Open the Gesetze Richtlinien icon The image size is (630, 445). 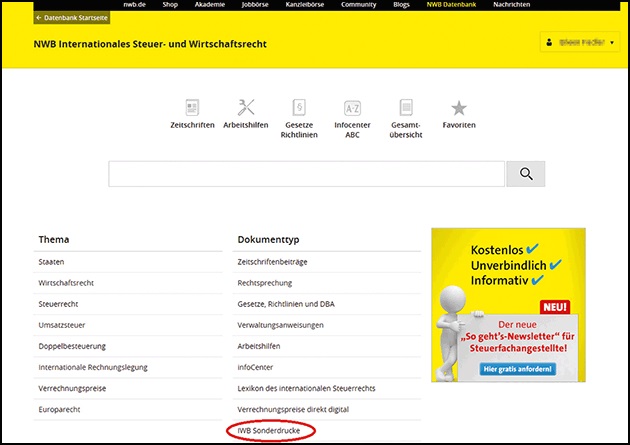pyautogui.click(x=297, y=108)
